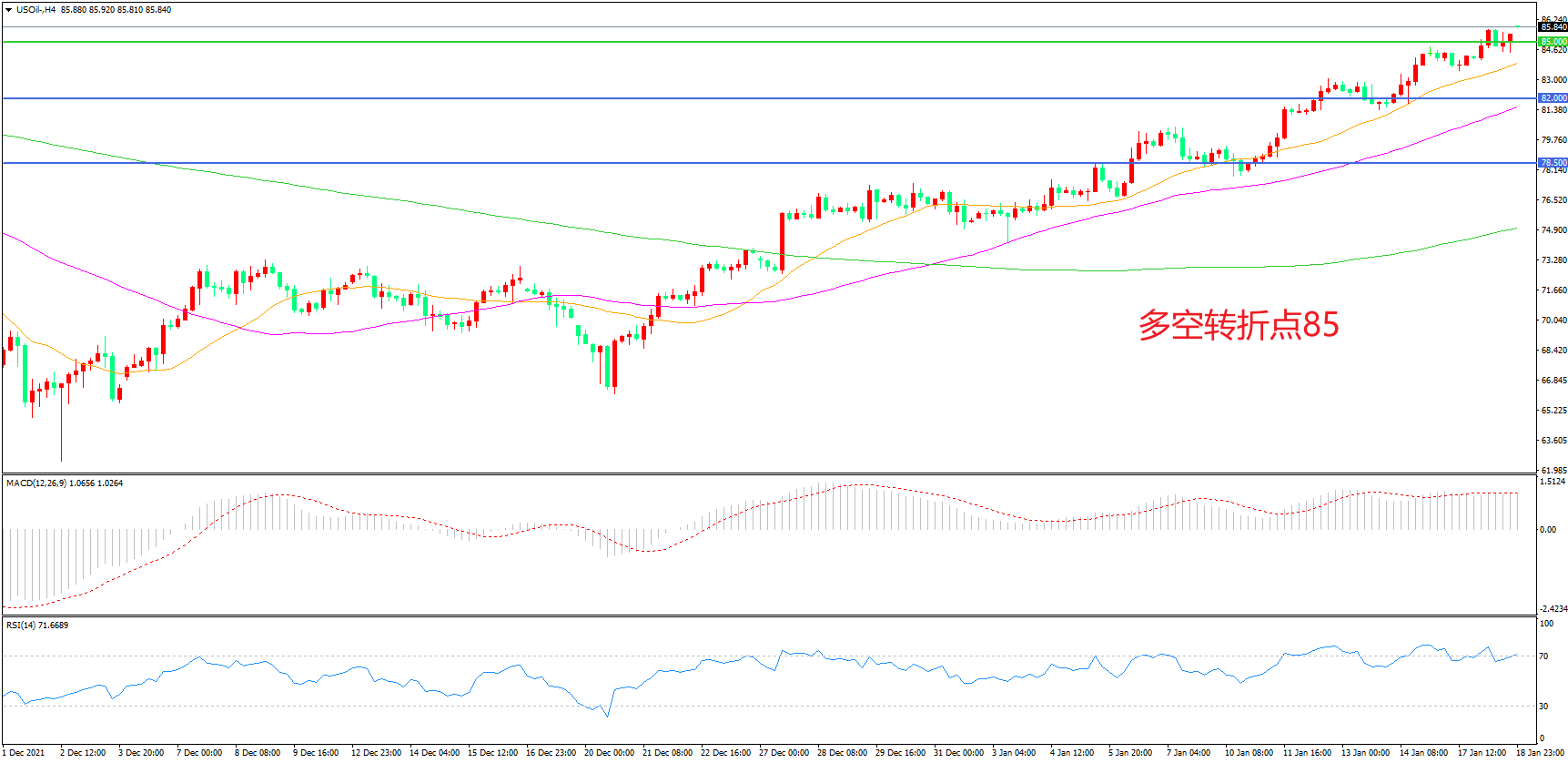The height and width of the screenshot is (763, 1568).
Task: Click the MACD(12,26,9) indicator label
Action: click(x=35, y=483)
